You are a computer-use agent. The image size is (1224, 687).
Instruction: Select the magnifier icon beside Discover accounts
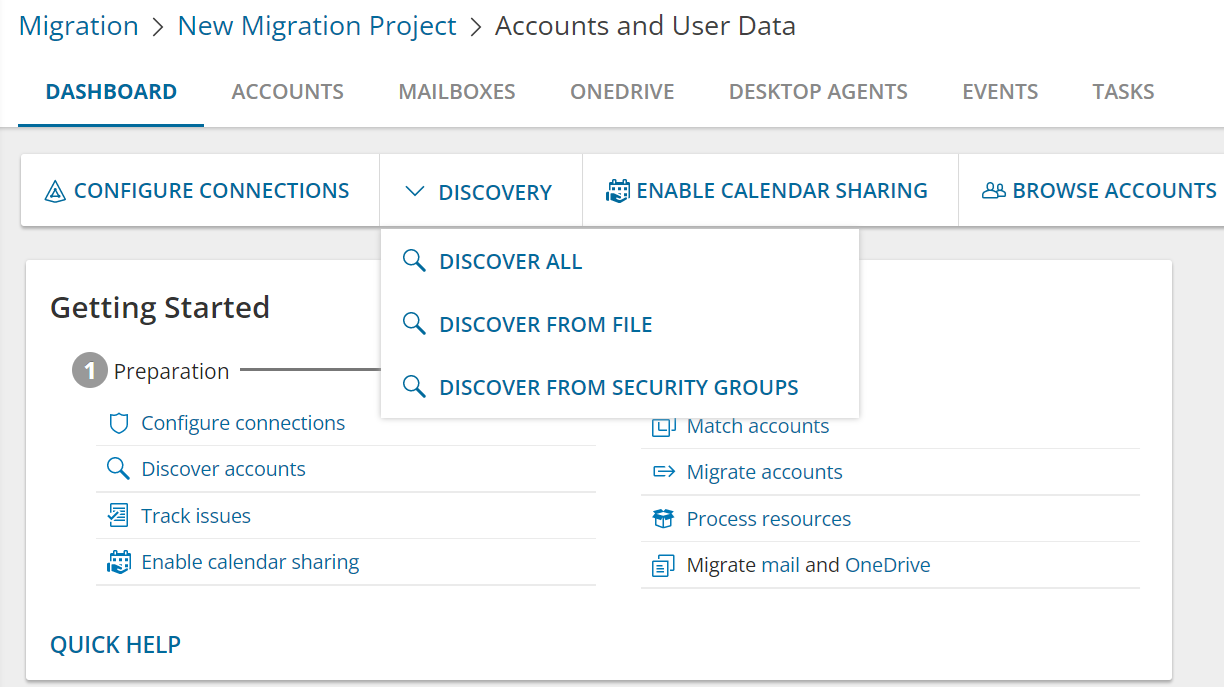pos(119,468)
